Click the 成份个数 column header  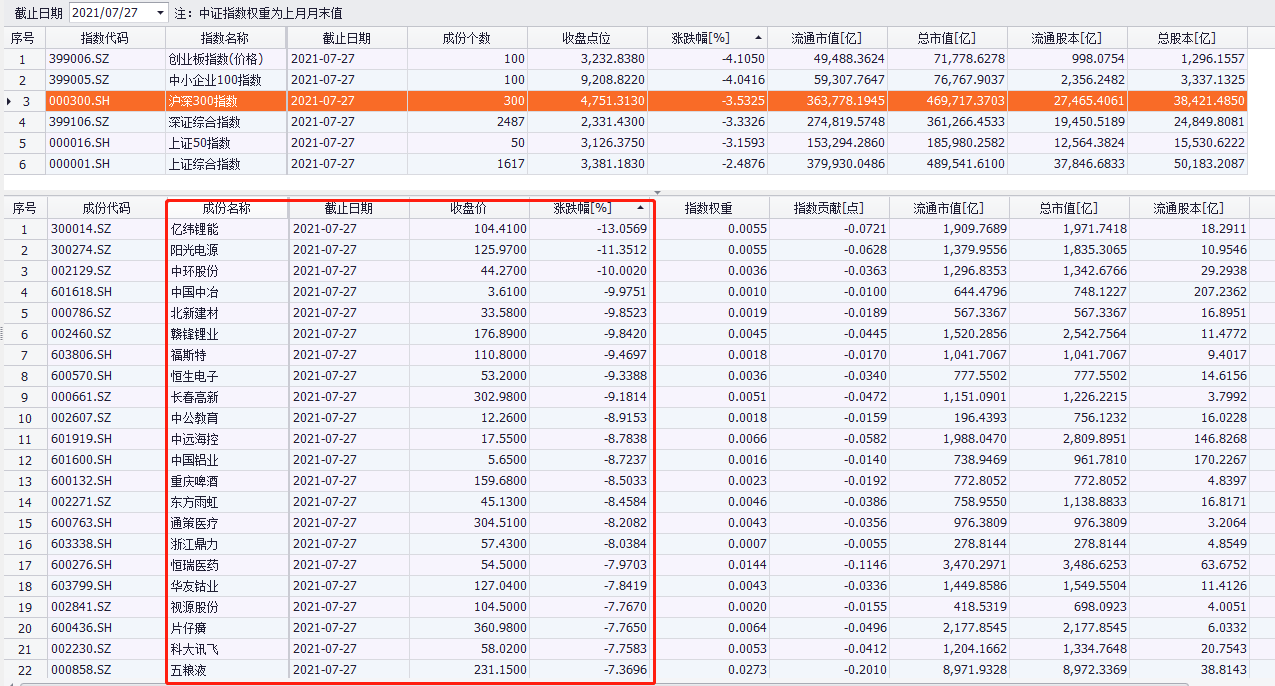[x=467, y=38]
